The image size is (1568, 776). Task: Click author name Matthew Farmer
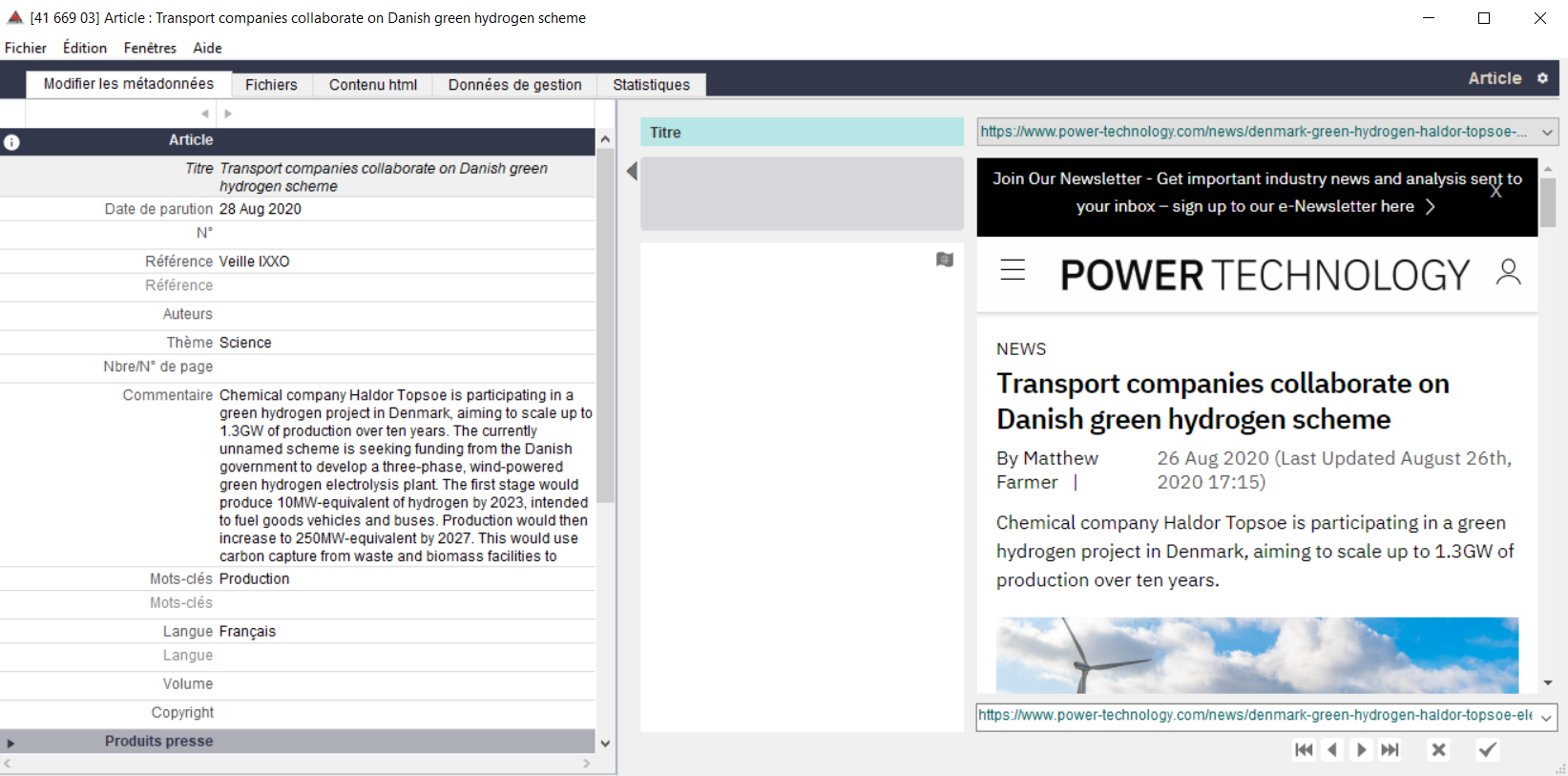click(x=1047, y=471)
